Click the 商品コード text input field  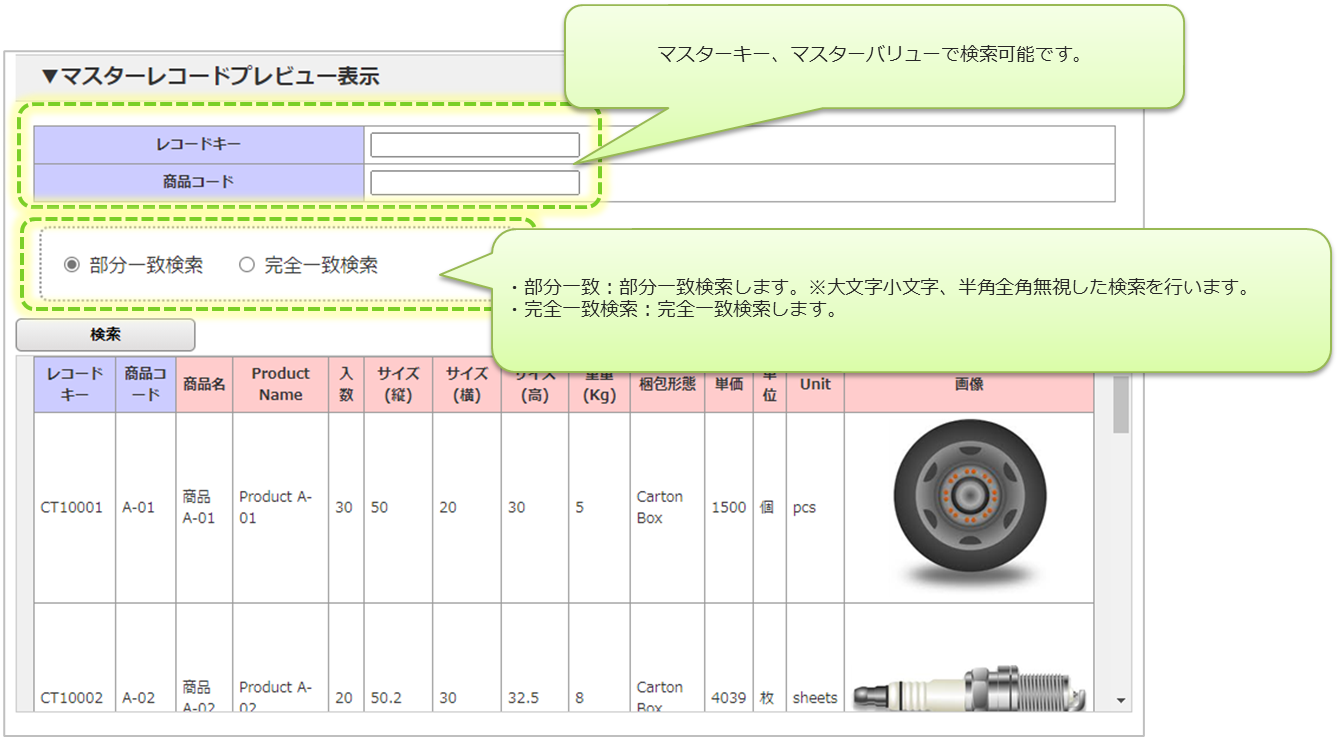(x=474, y=183)
